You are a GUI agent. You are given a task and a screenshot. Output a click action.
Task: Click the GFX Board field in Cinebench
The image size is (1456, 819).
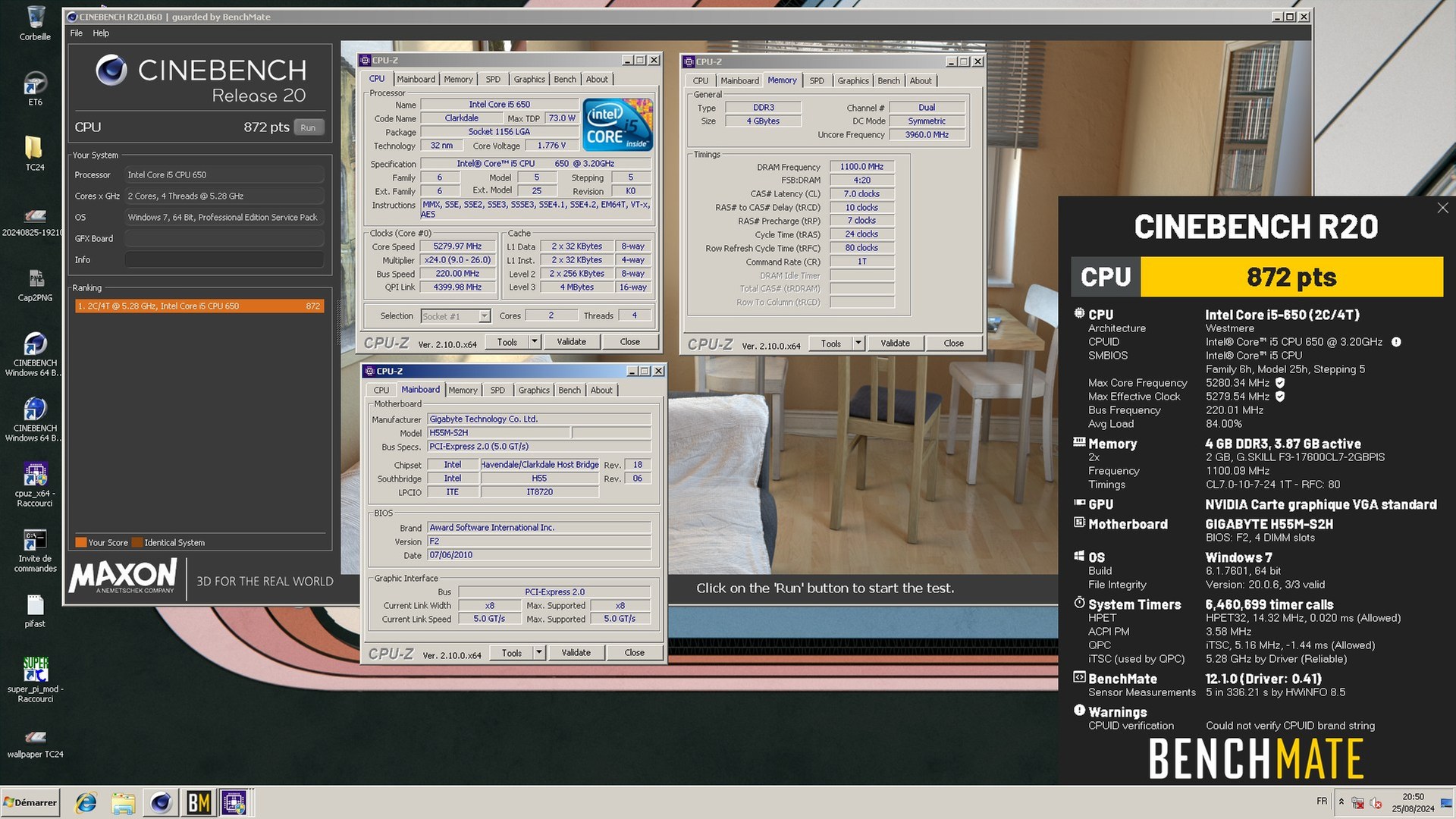pos(224,239)
